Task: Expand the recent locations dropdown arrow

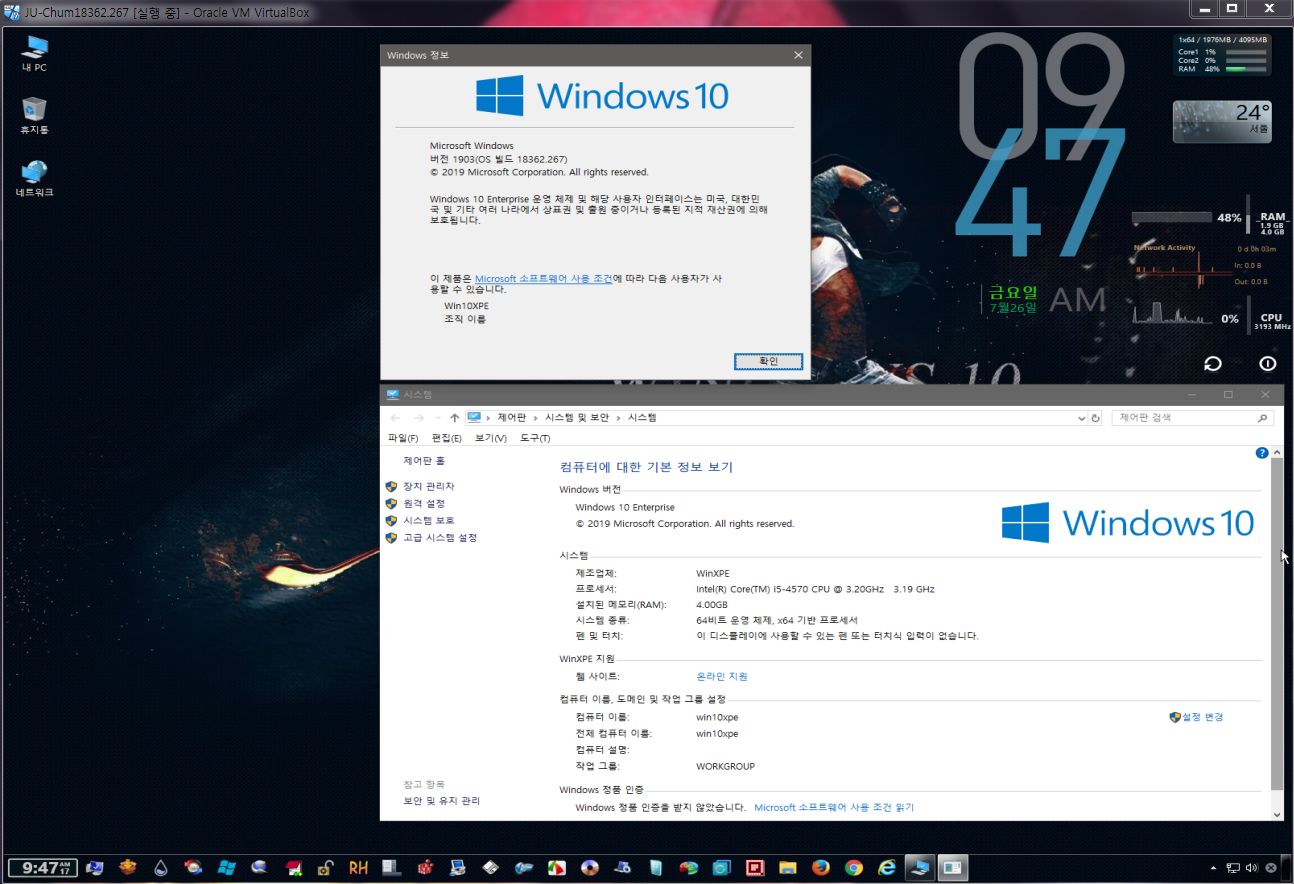Action: pos(436,418)
